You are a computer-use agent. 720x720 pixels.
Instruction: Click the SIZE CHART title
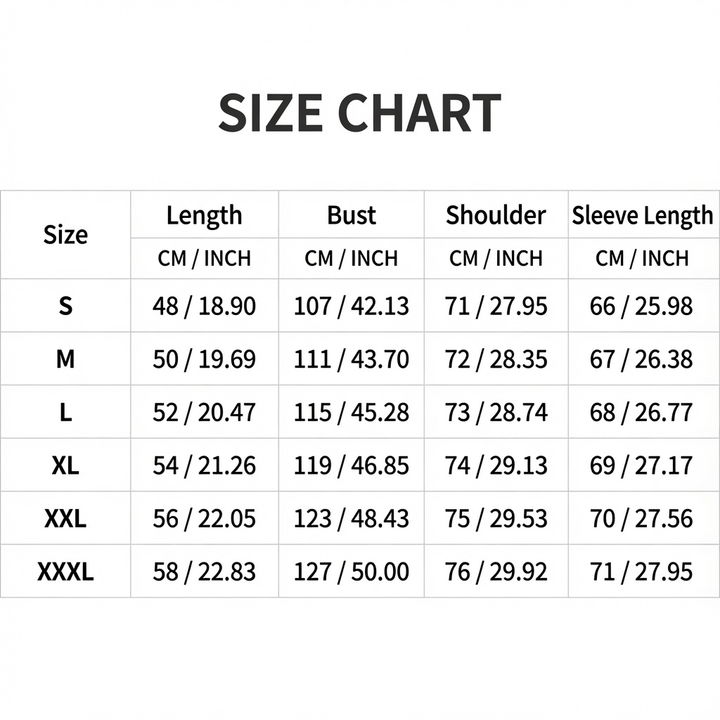pos(360,113)
